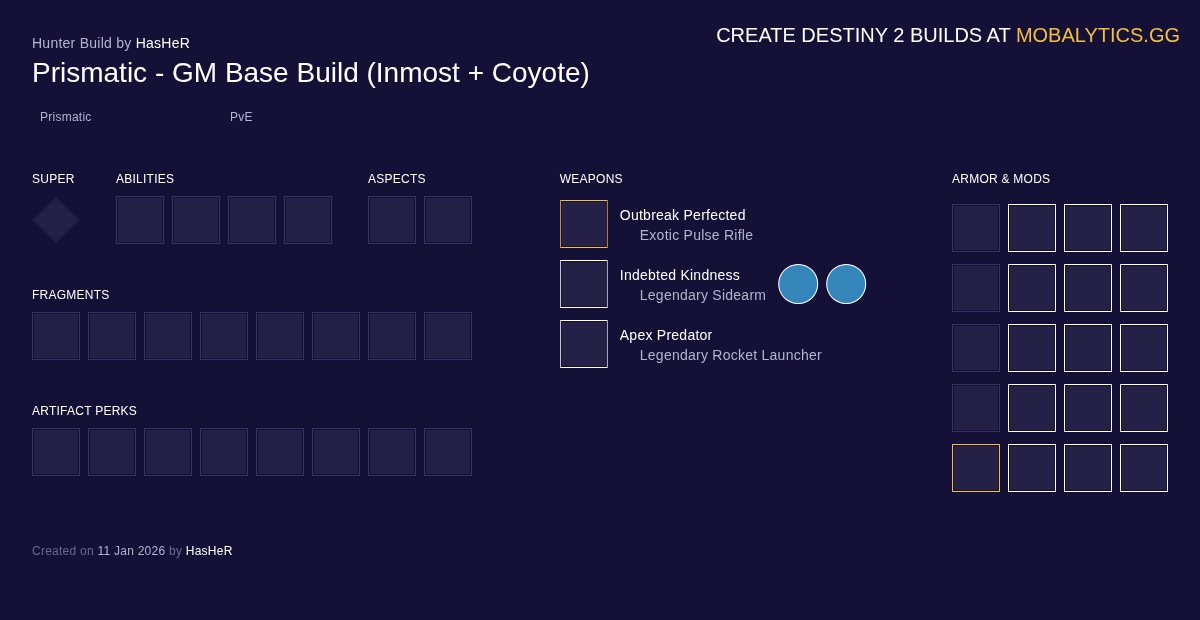Select the Prismatic tag
1200x620 pixels.
[x=66, y=117]
